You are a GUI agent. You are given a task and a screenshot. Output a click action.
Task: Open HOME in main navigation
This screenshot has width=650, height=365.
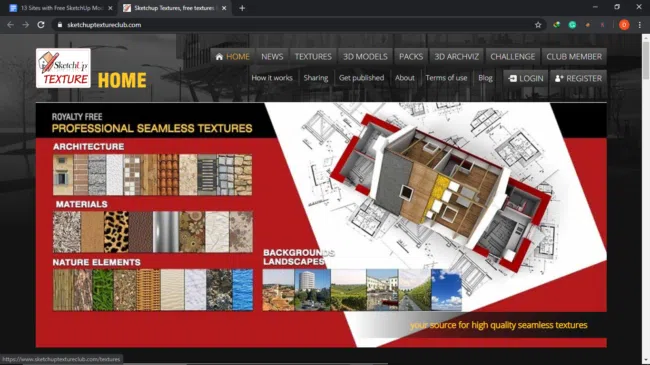click(x=233, y=56)
